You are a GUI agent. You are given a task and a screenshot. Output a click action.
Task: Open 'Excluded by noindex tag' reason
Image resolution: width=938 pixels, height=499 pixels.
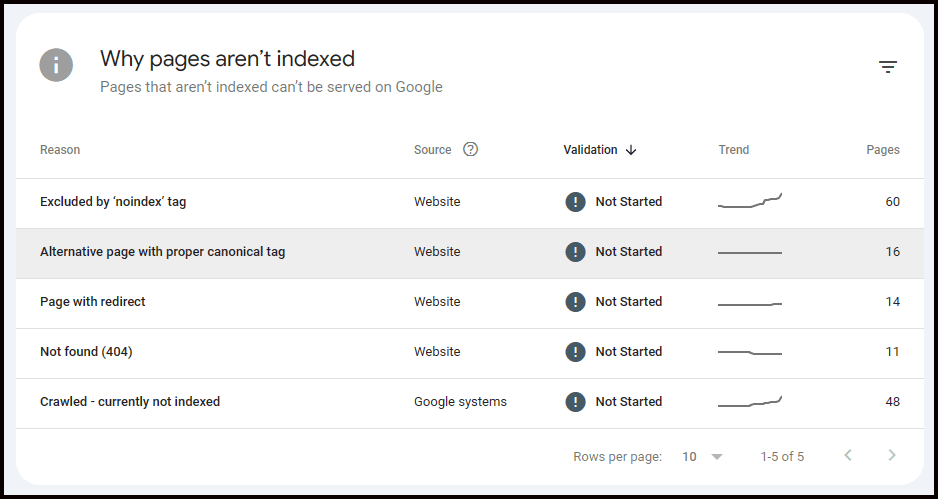point(113,202)
